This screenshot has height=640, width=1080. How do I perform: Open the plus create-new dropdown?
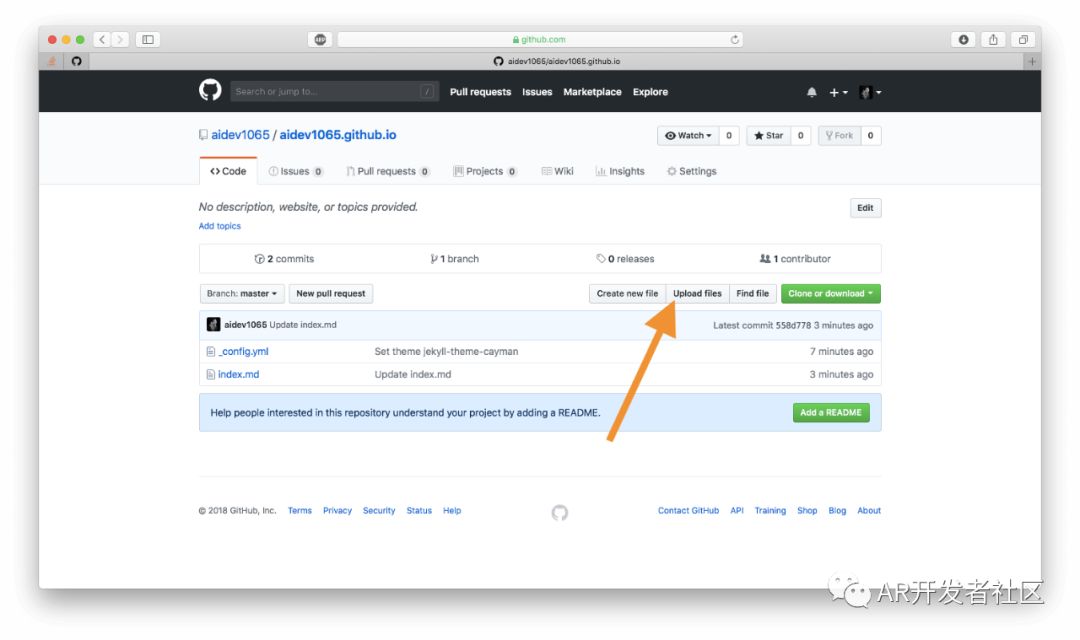838,92
